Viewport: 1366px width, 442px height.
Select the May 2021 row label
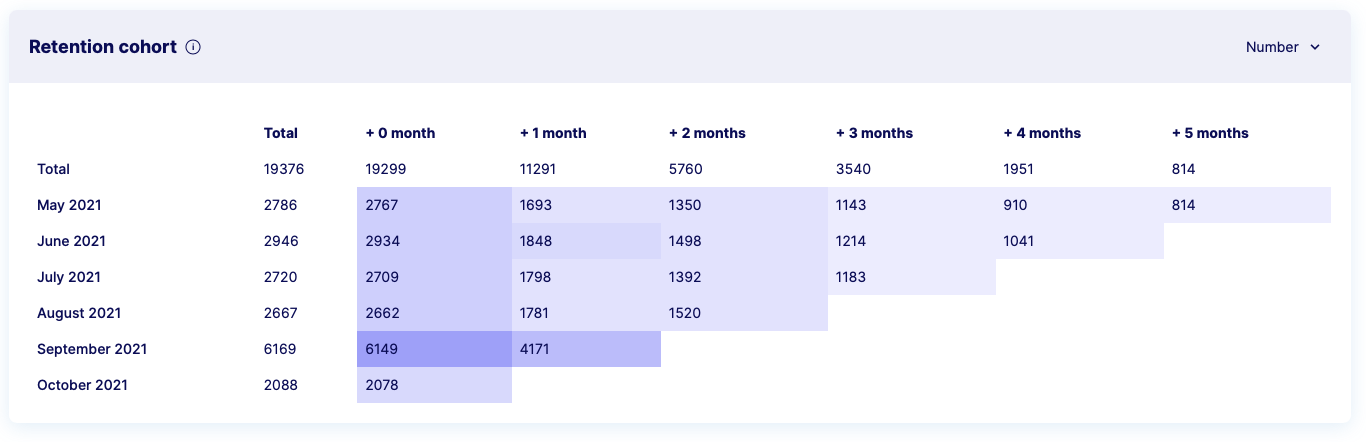tap(69, 205)
